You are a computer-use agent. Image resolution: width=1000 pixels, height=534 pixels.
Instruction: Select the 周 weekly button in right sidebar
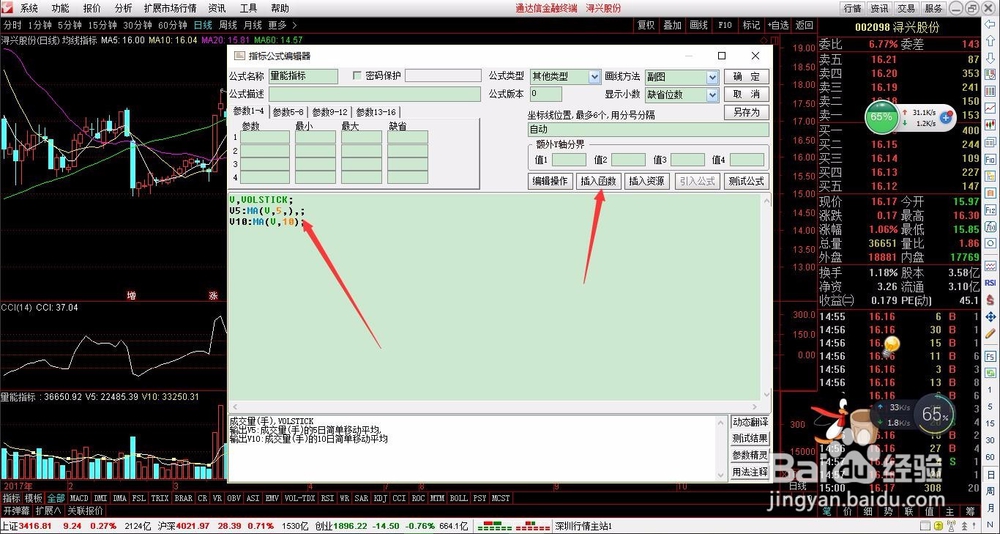pos(990,491)
